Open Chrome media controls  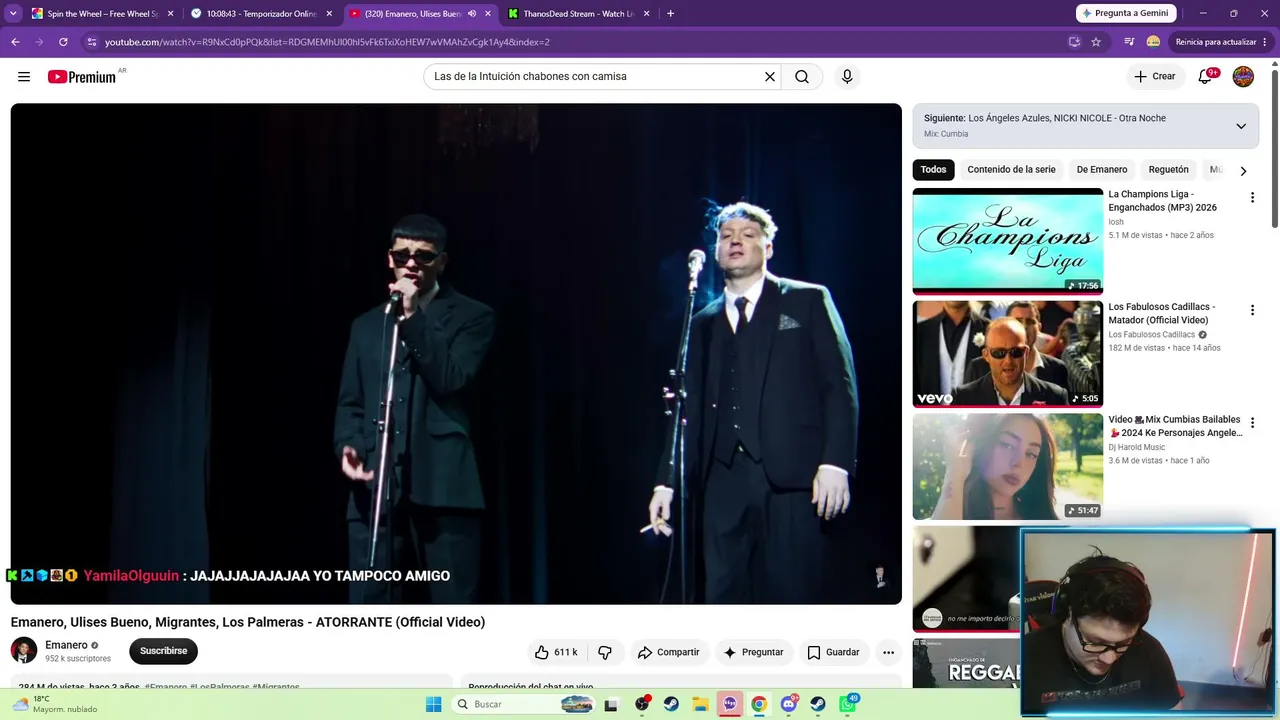coord(1129,42)
